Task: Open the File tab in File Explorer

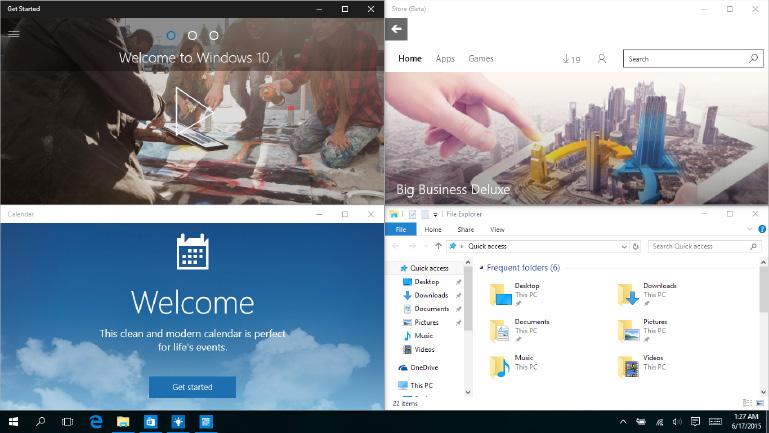Action: pyautogui.click(x=401, y=229)
